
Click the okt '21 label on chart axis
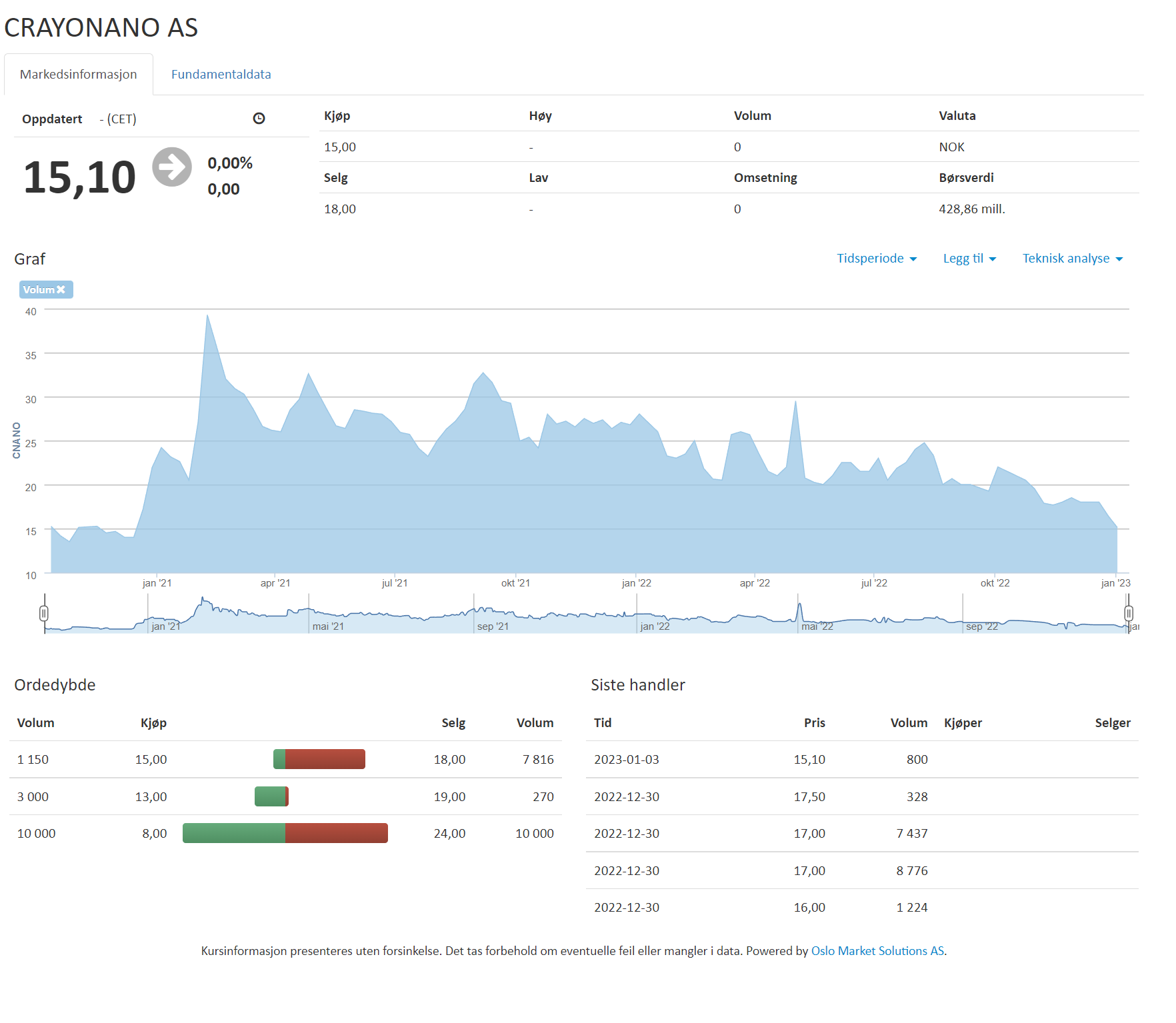coord(515,582)
